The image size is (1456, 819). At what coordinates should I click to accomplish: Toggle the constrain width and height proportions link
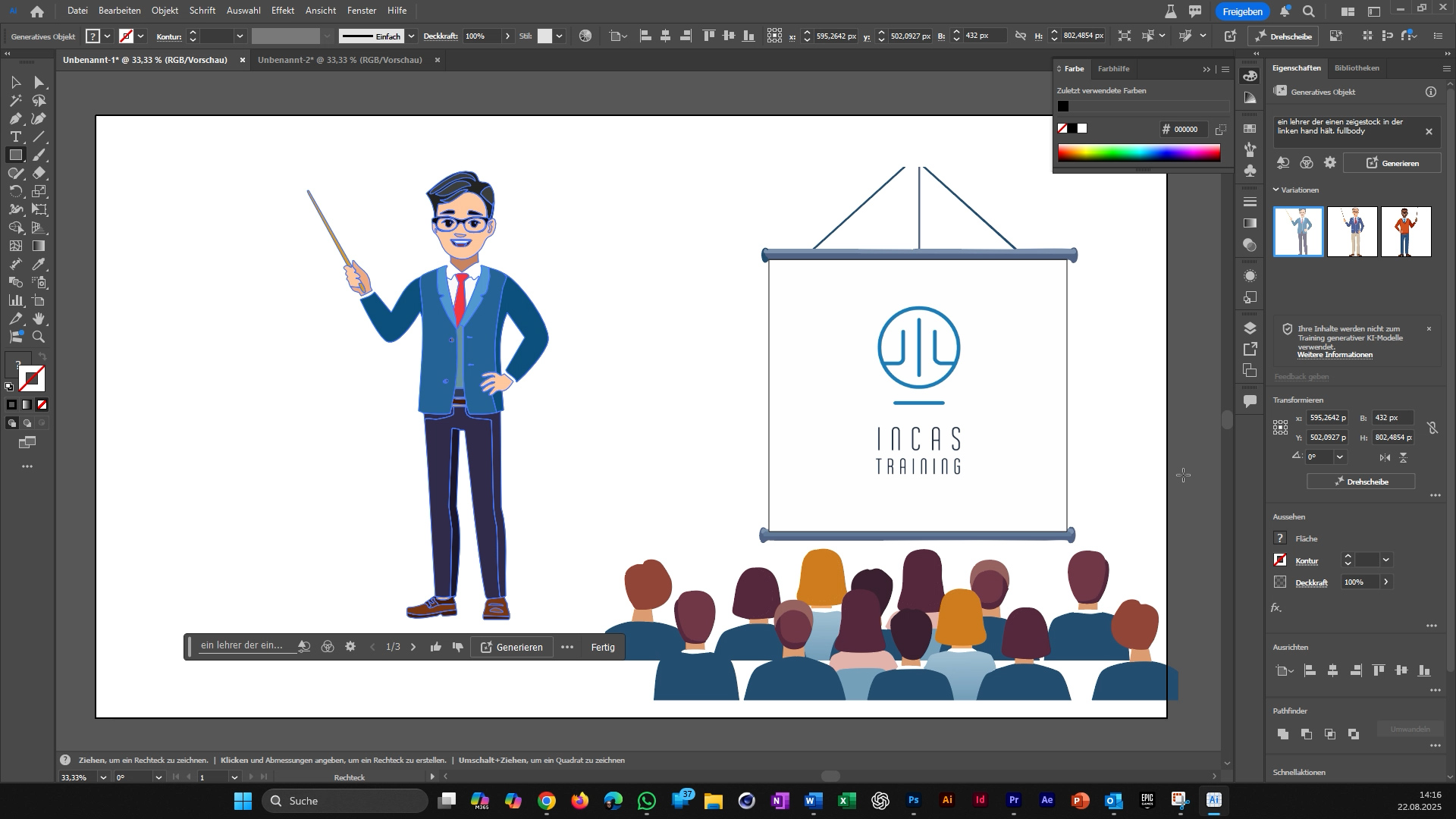click(x=1432, y=428)
